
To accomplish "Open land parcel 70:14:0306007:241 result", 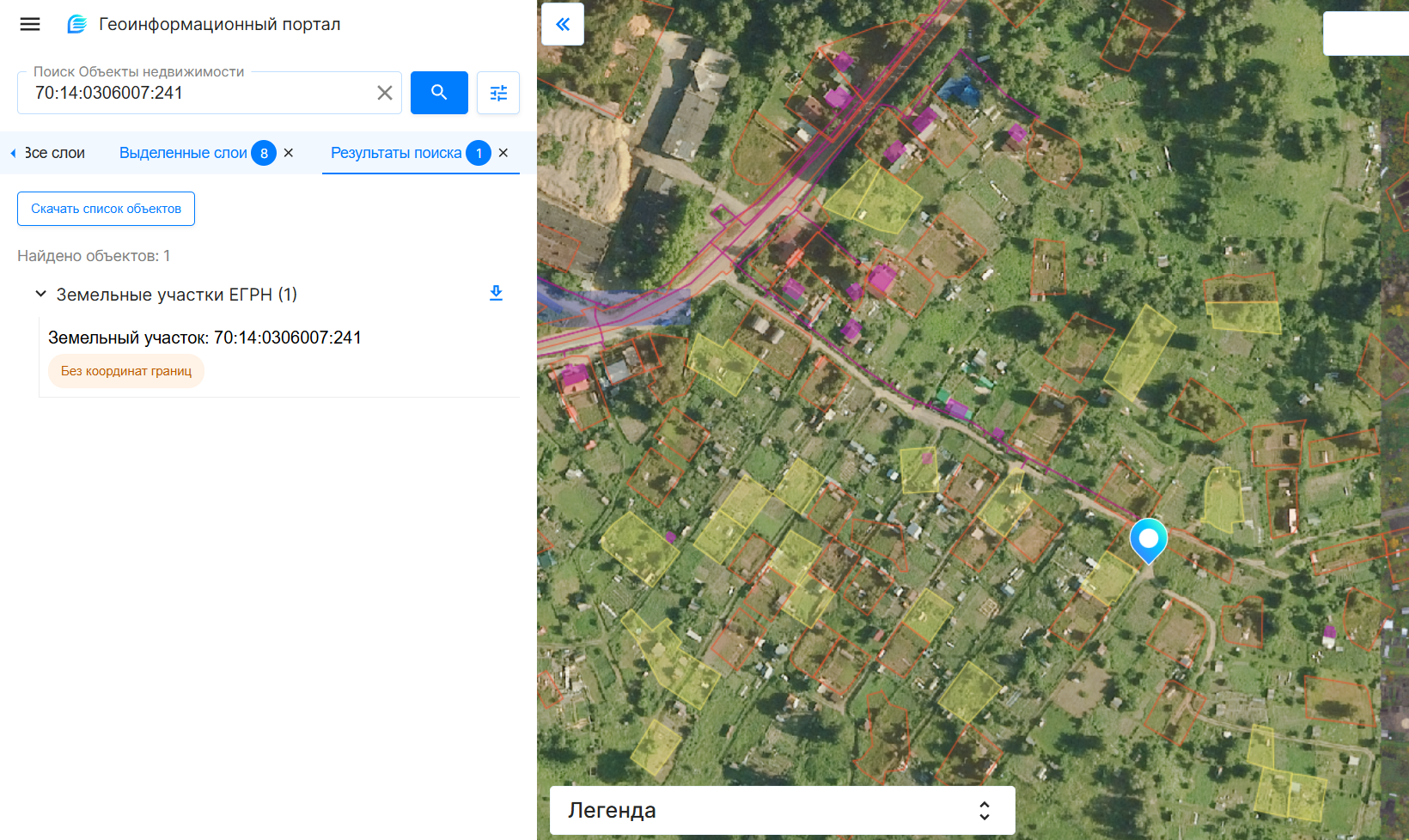I will (x=204, y=338).
